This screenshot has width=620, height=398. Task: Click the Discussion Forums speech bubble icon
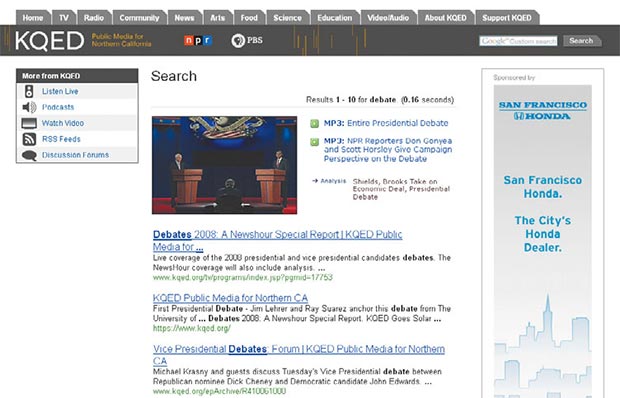(x=29, y=155)
